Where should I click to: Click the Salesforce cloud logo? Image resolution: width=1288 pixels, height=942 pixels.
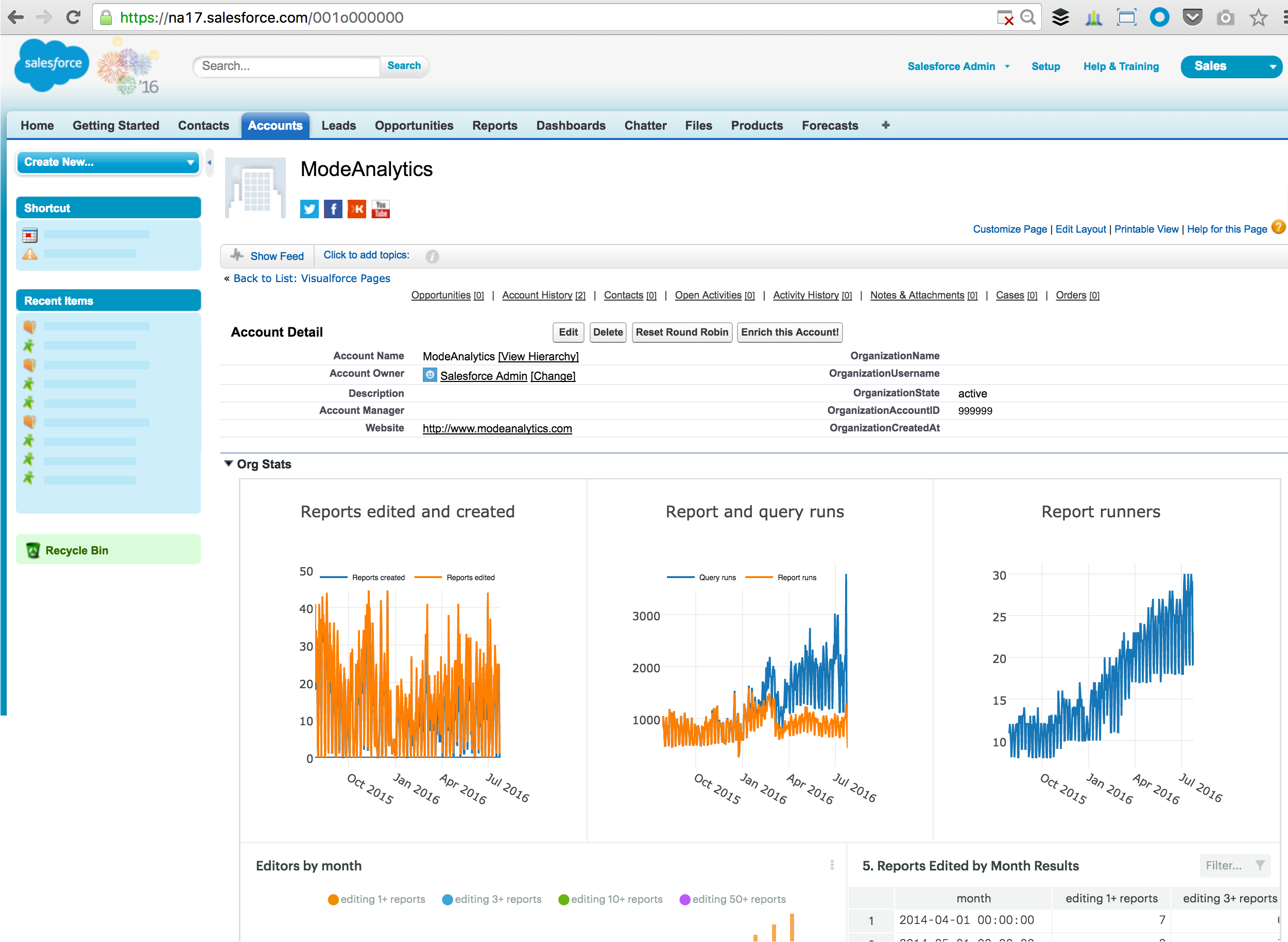click(52, 64)
